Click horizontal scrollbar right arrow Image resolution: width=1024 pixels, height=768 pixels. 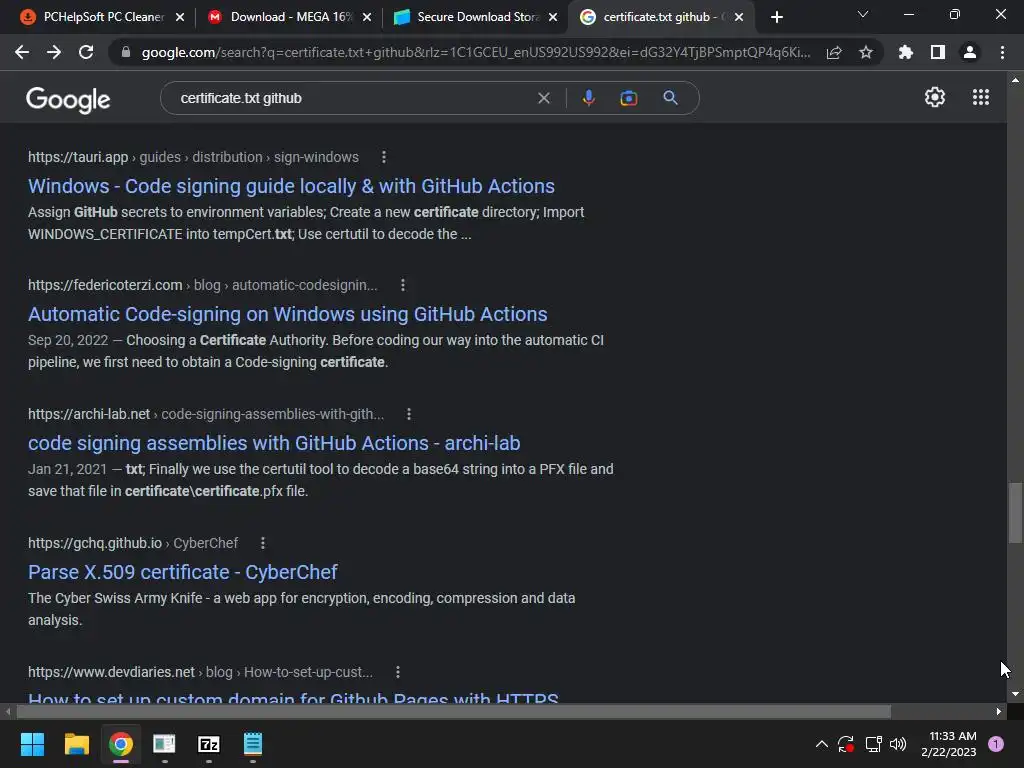[x=999, y=712]
